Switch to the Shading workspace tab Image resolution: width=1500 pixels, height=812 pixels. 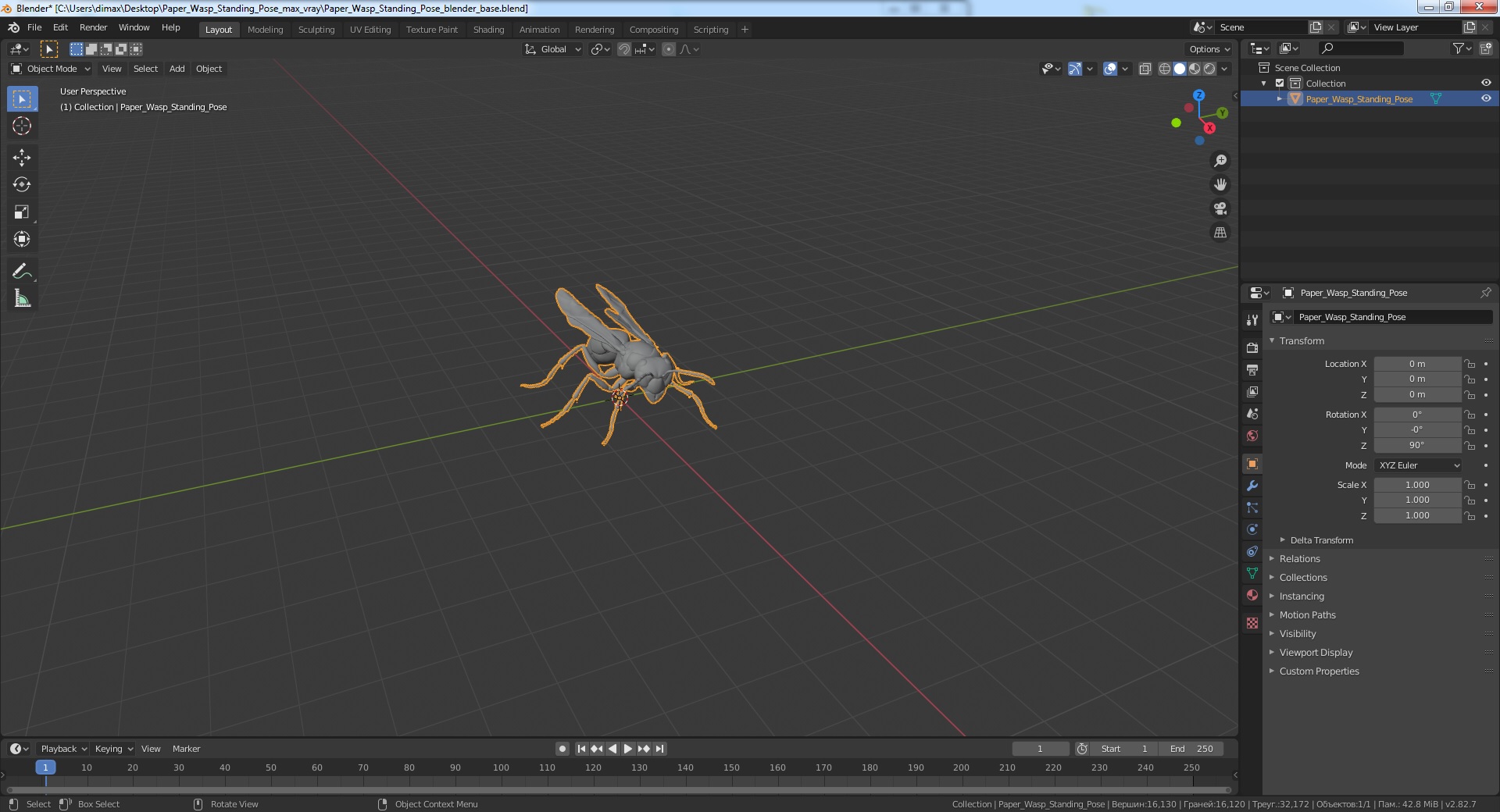488,30
